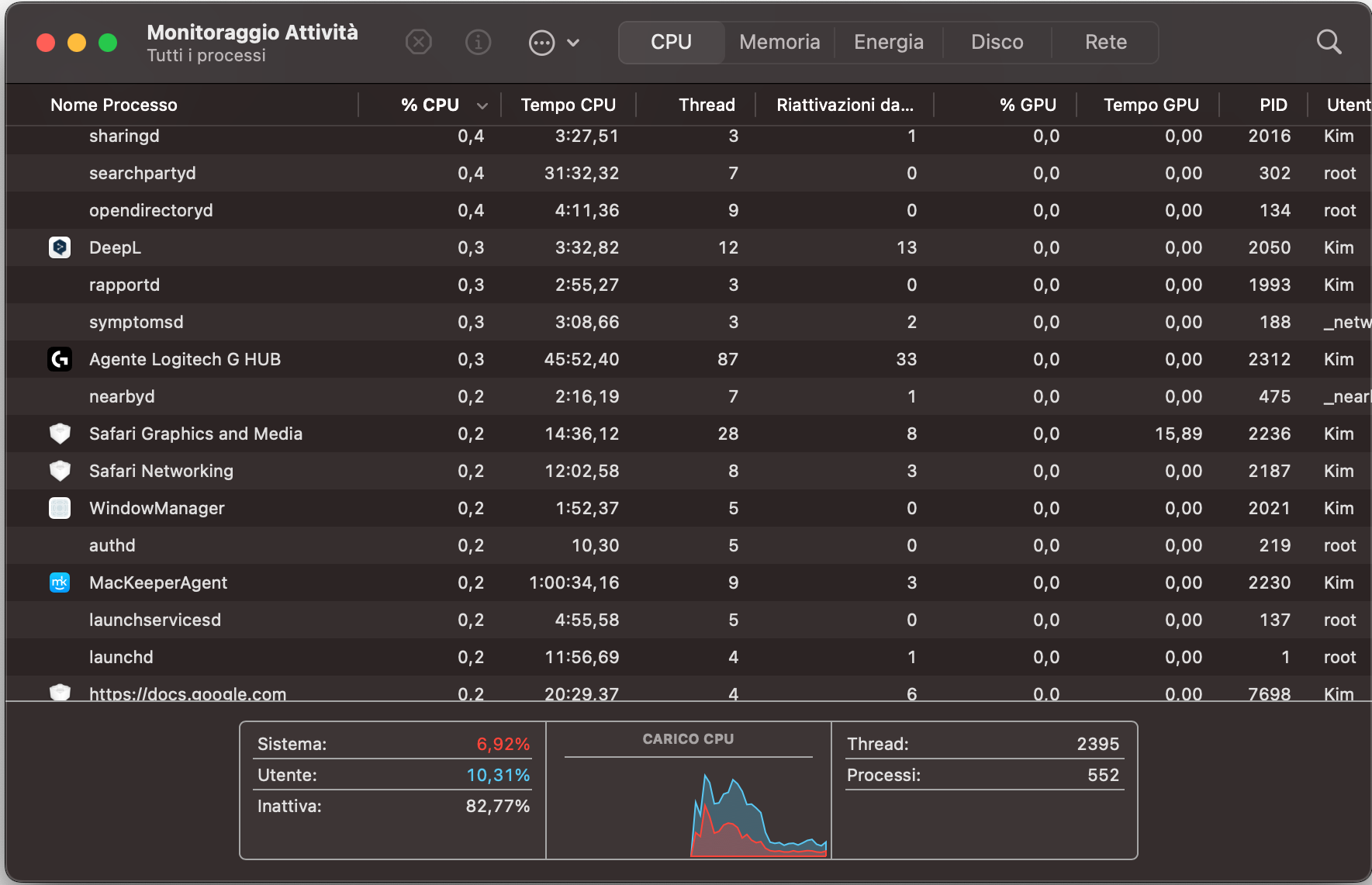Expand the chevron next to the ellipsis
This screenshot has width=1372, height=885.
[x=573, y=43]
